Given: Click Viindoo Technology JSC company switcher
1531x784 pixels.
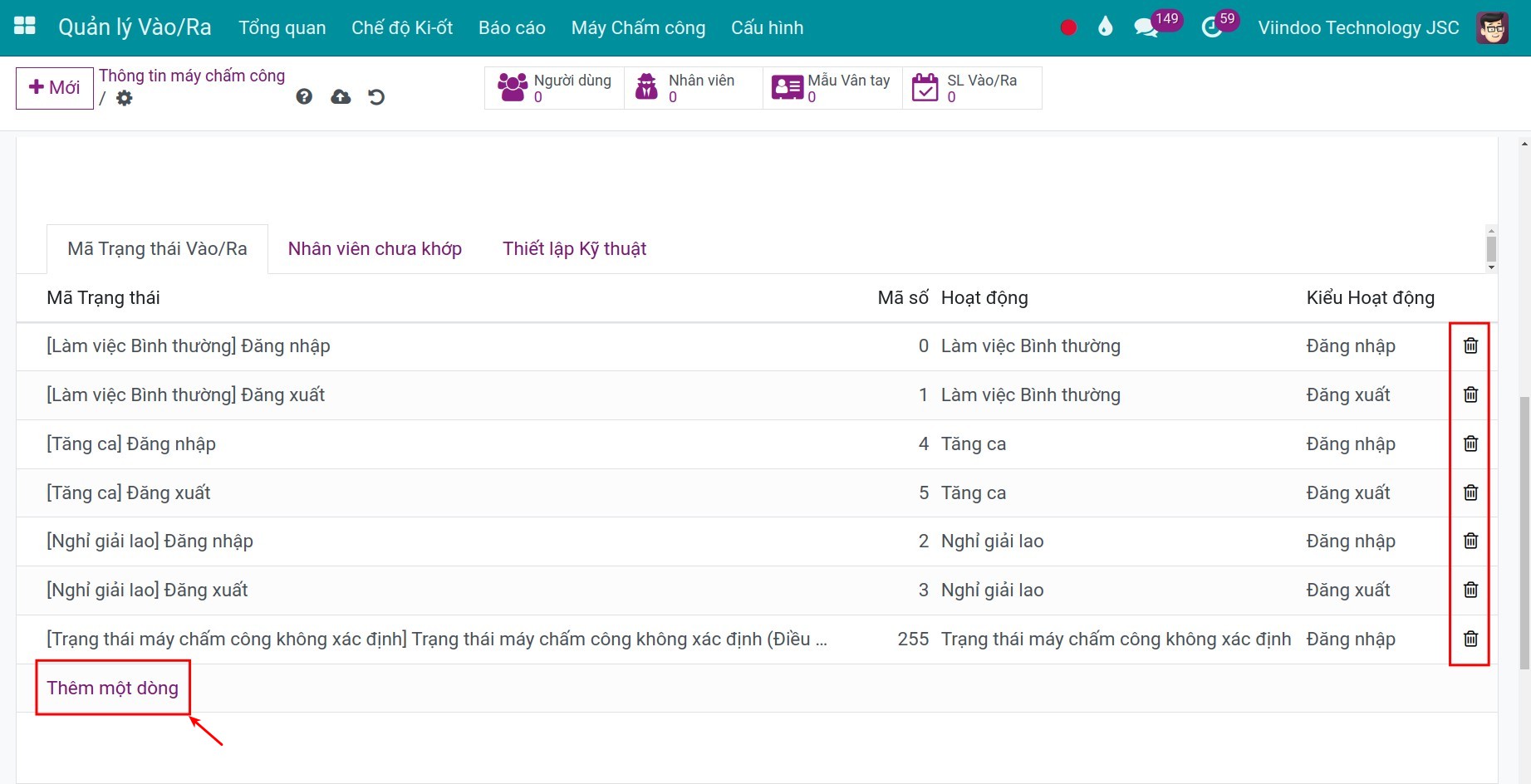Looking at the screenshot, I should [1358, 27].
